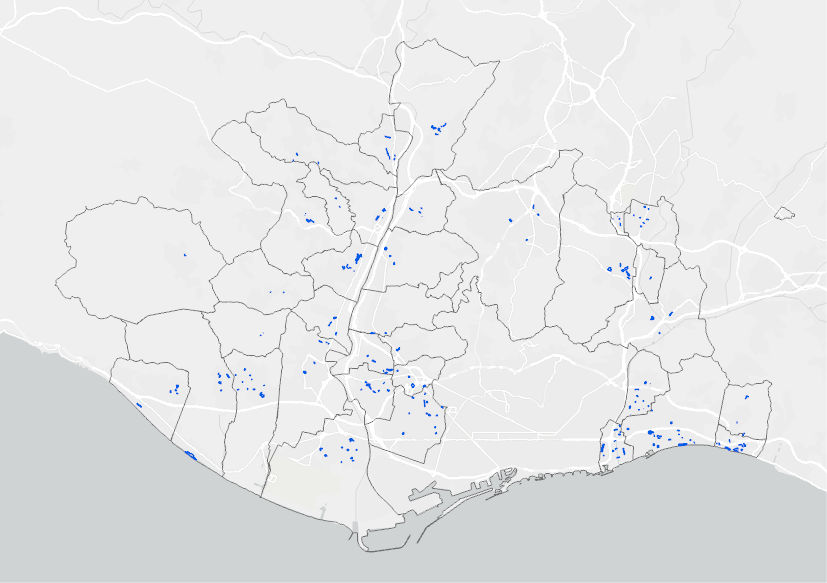Click the blue marker group beside the port
This screenshot has width=827, height=583.
[338, 448]
